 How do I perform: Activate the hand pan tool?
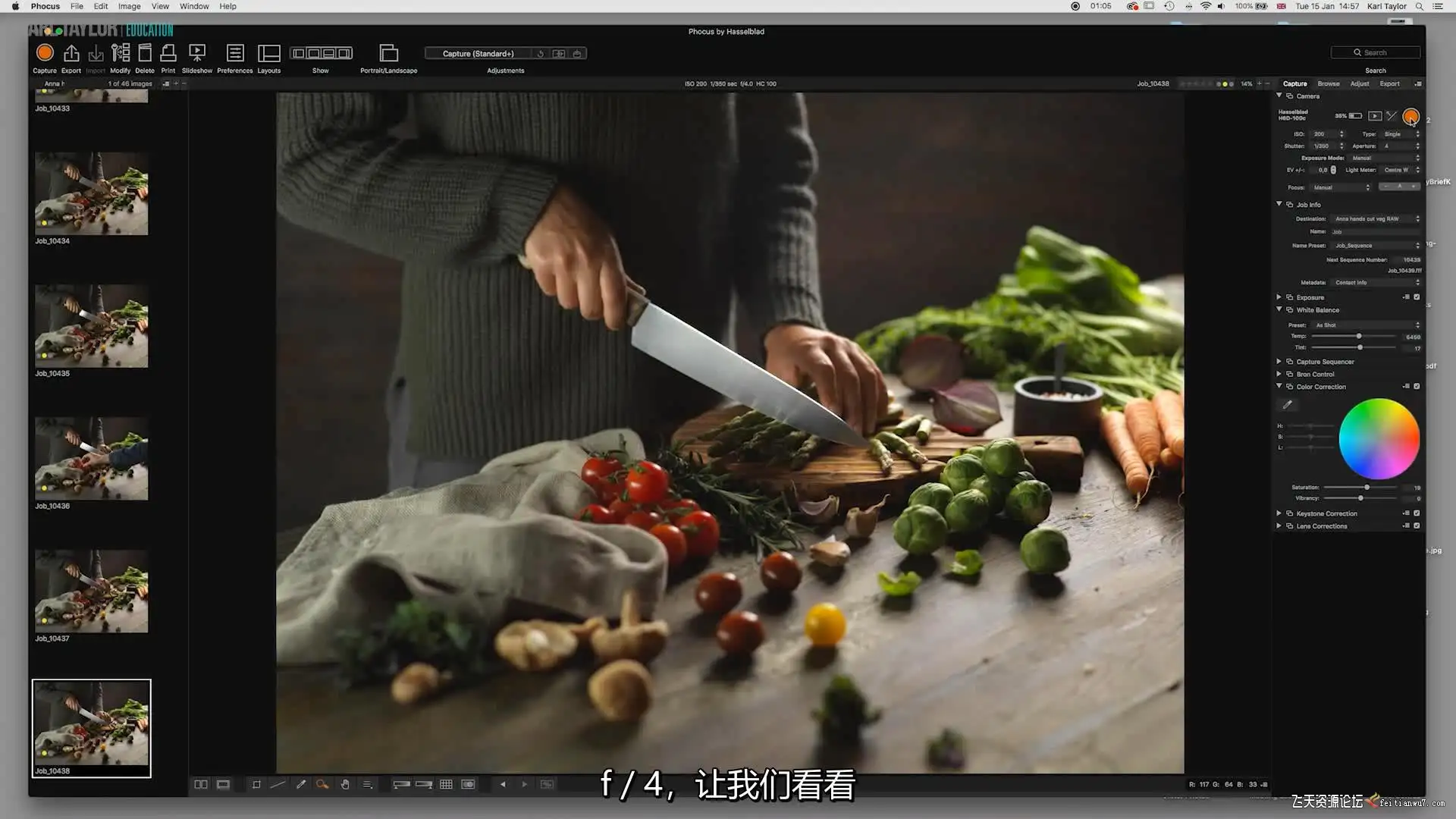coord(345,785)
